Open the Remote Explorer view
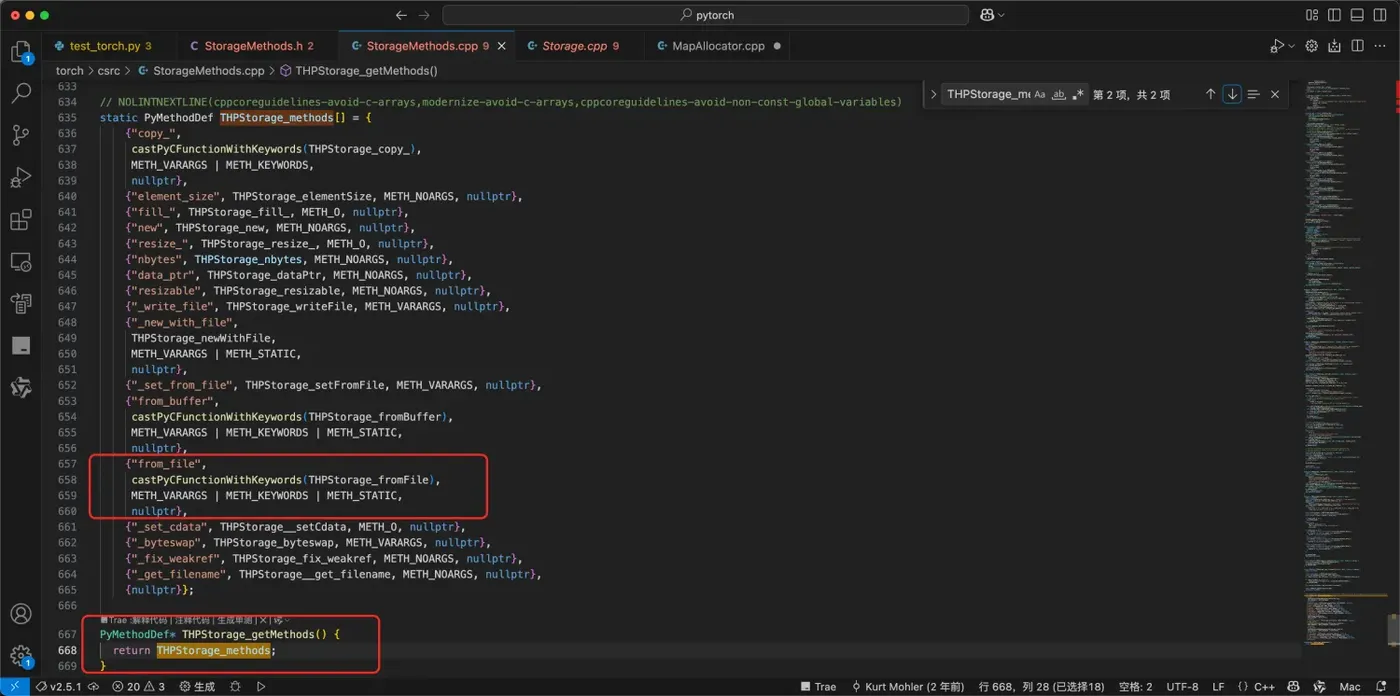The width and height of the screenshot is (1400, 696). point(21,261)
